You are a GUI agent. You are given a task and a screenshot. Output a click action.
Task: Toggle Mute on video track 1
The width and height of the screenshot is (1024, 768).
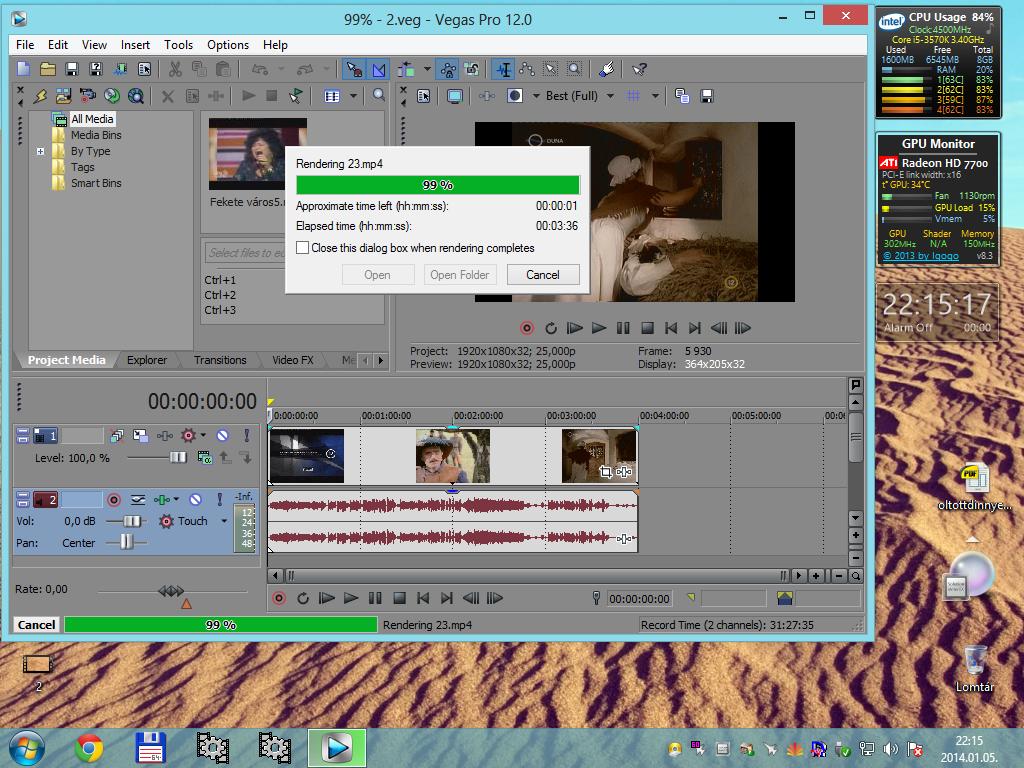222,435
